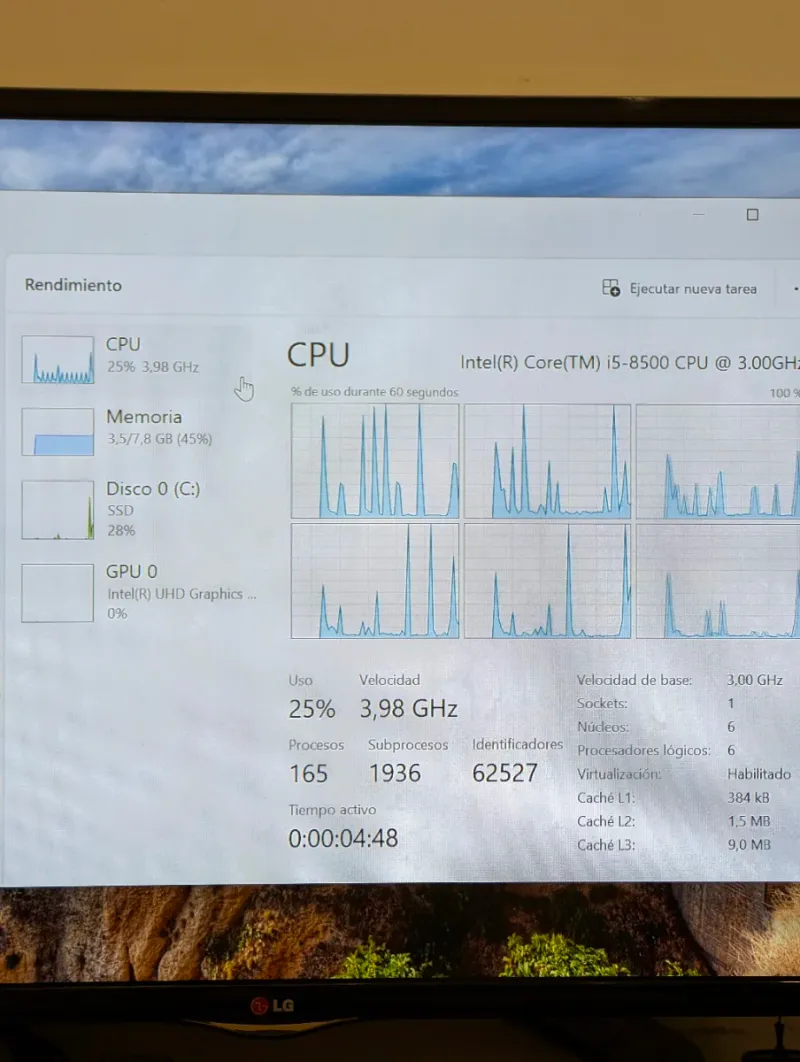Click the Uso value 25%
The image size is (800, 1062).
point(312,709)
